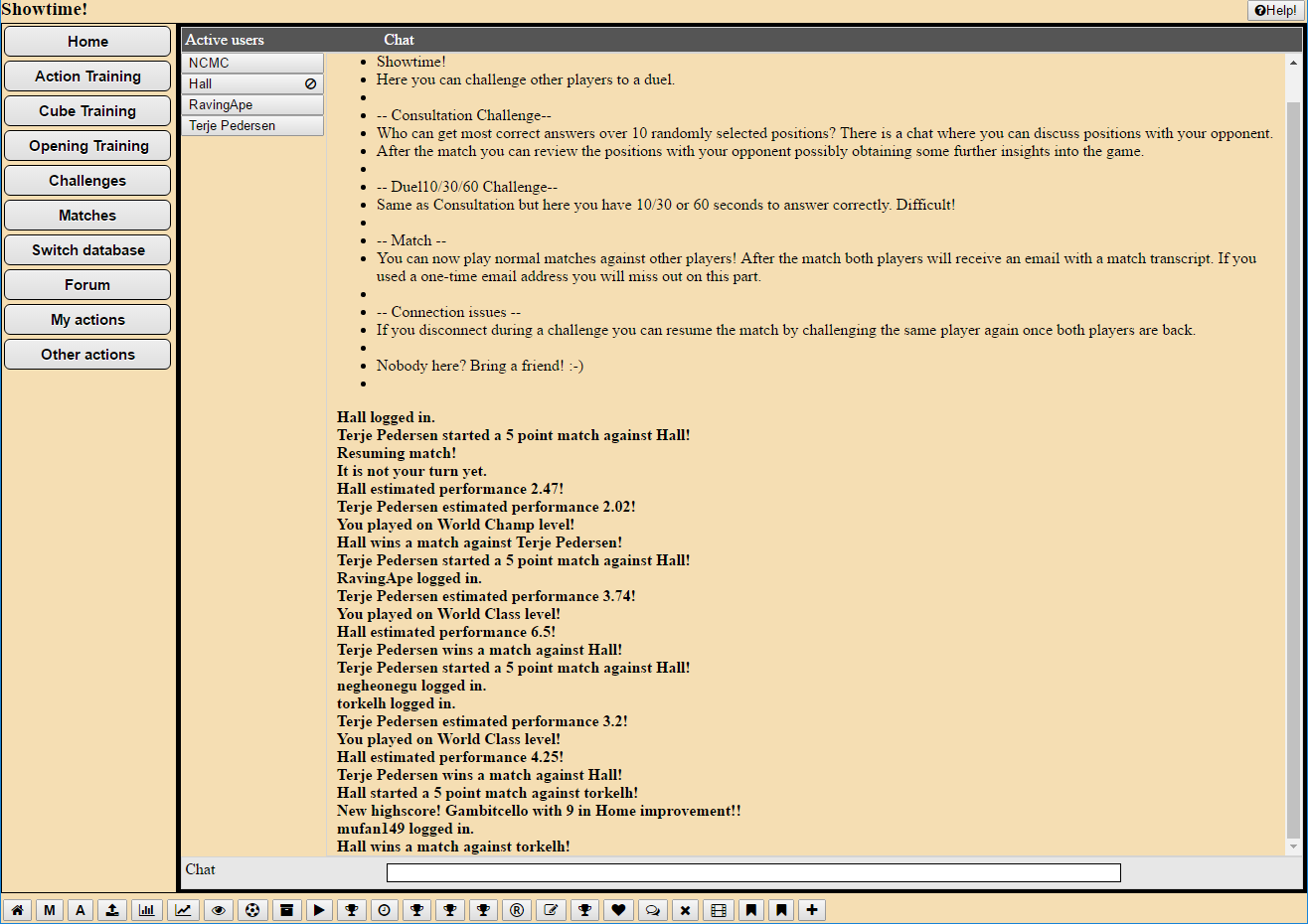The image size is (1308, 924).
Task: Open the line chart icon
Action: (184, 910)
